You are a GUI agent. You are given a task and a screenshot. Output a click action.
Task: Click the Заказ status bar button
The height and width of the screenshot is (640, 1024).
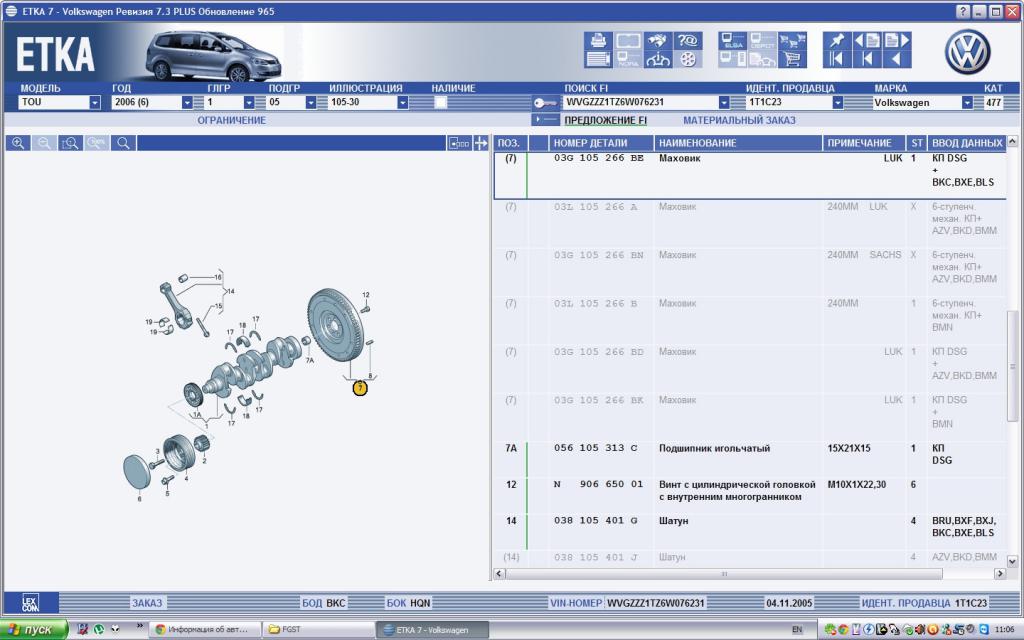[x=147, y=603]
